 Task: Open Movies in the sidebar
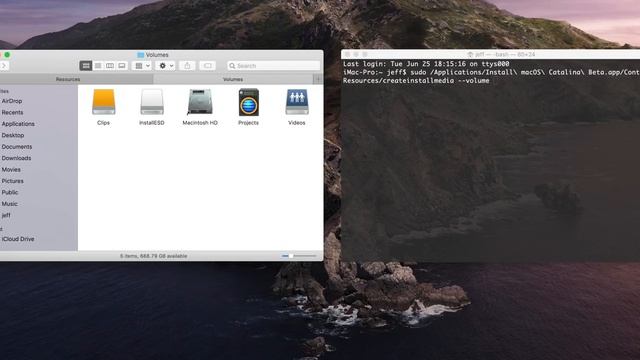point(11,169)
